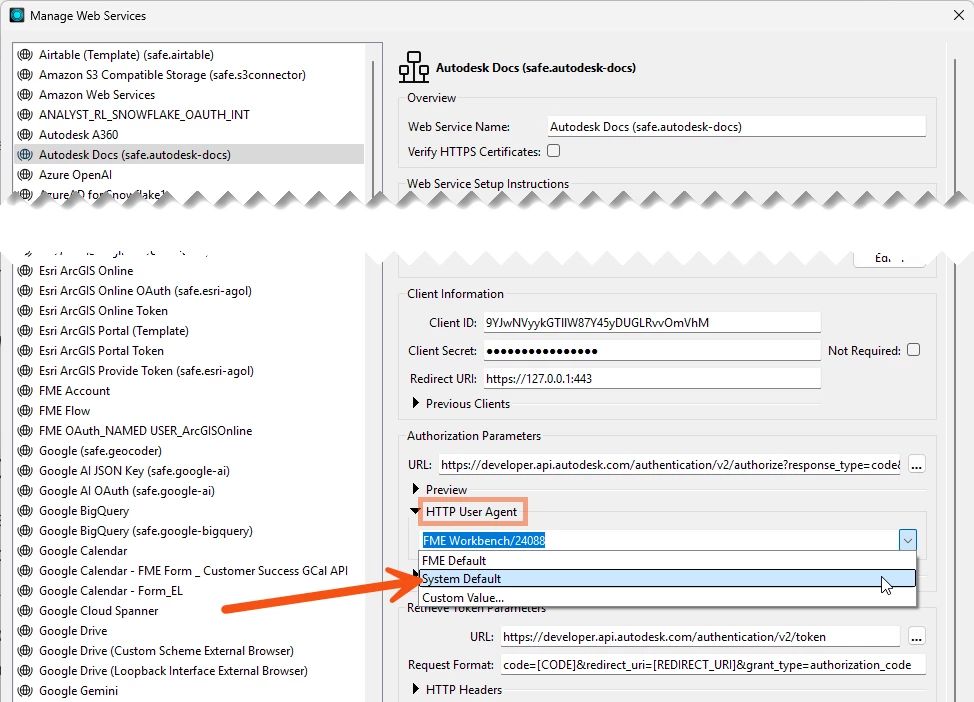Expand the Previous Clients section
974x702 pixels.
(x=416, y=403)
